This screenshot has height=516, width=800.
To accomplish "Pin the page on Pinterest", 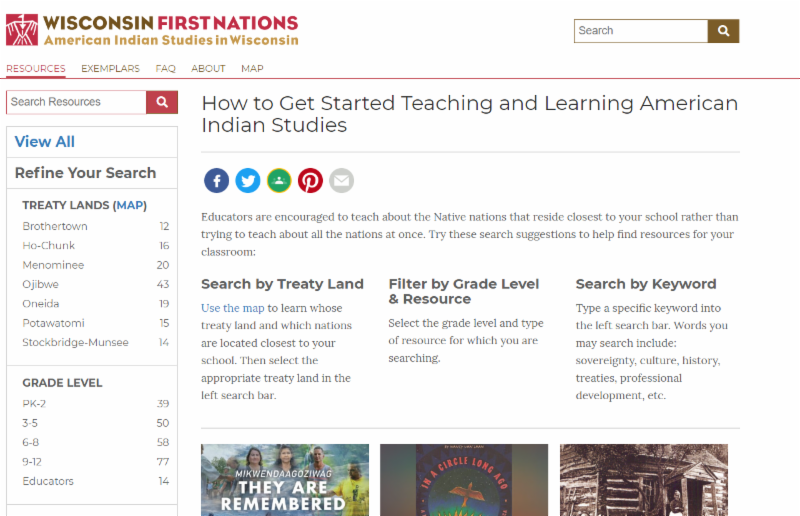I will point(310,180).
